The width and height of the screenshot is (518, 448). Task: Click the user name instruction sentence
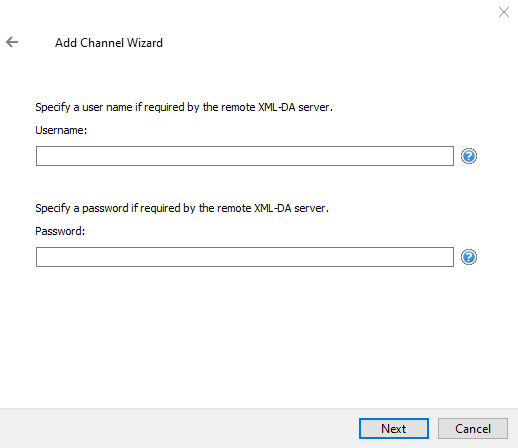pyautogui.click(x=184, y=107)
